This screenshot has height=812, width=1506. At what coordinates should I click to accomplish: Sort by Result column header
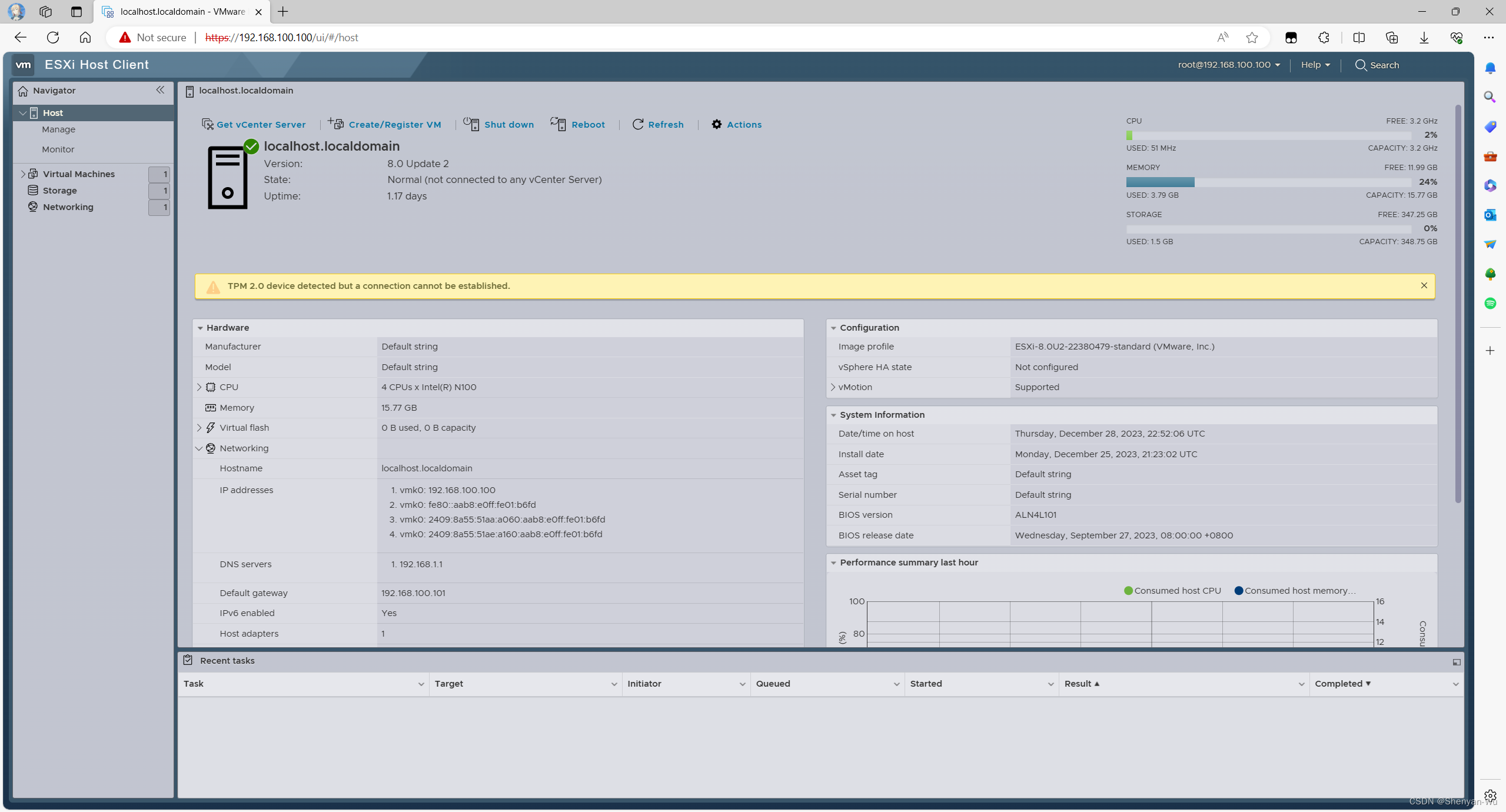1082,684
